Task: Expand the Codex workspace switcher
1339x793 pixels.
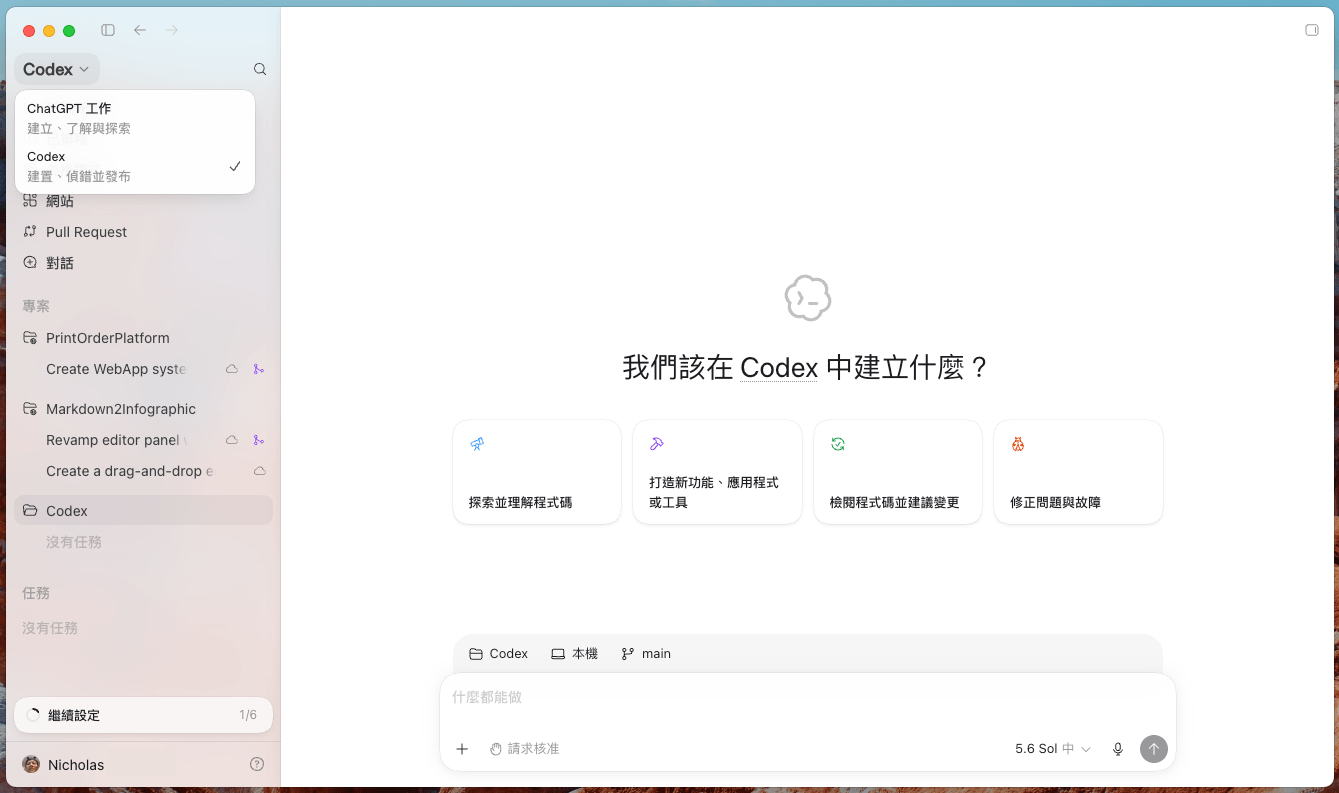Action: pos(57,69)
